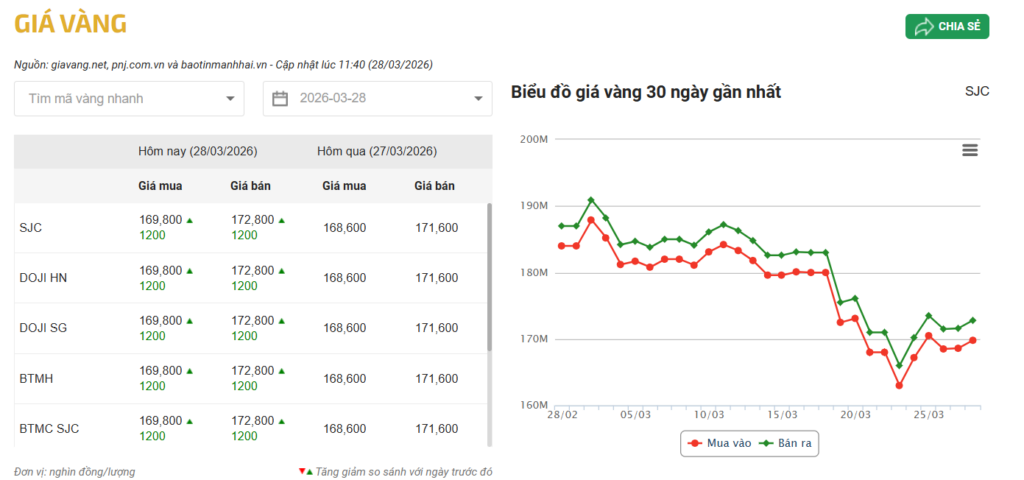The image size is (1024, 480).
Task: Click the green CHIA SẺ share button
Action: 947,26
